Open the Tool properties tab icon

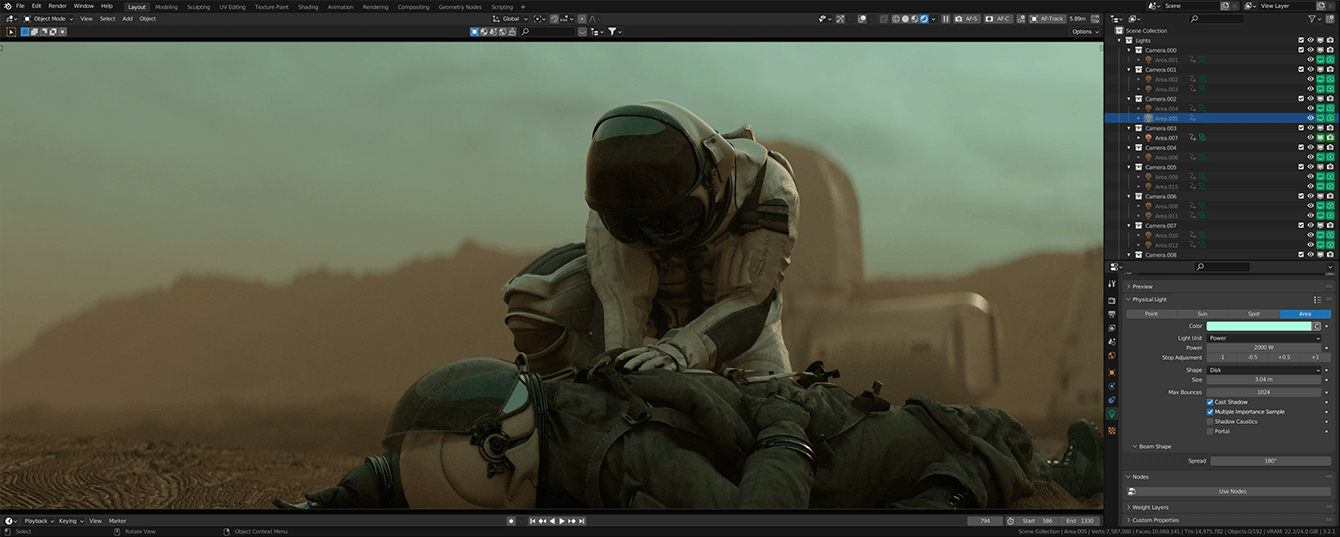tap(1112, 284)
